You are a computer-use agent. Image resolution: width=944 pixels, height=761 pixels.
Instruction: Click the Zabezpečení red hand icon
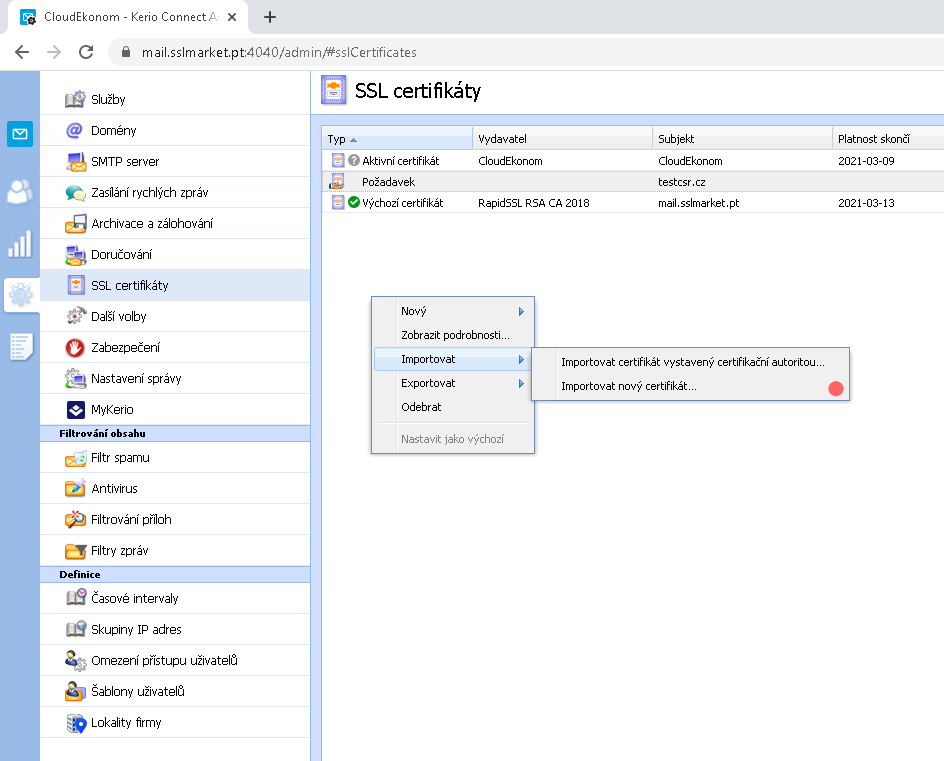pos(75,348)
